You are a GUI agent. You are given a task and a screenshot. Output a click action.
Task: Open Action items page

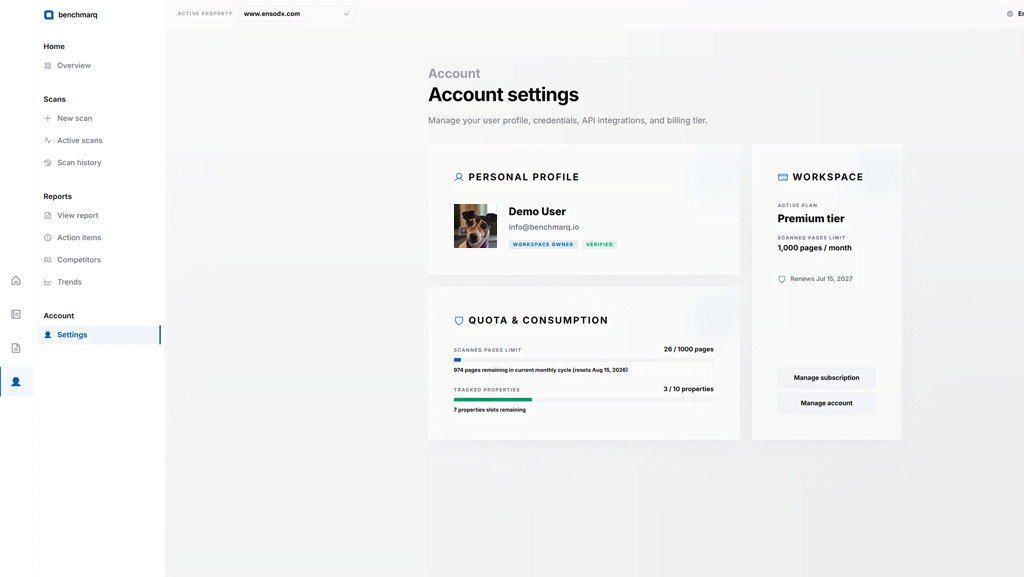[x=79, y=238]
